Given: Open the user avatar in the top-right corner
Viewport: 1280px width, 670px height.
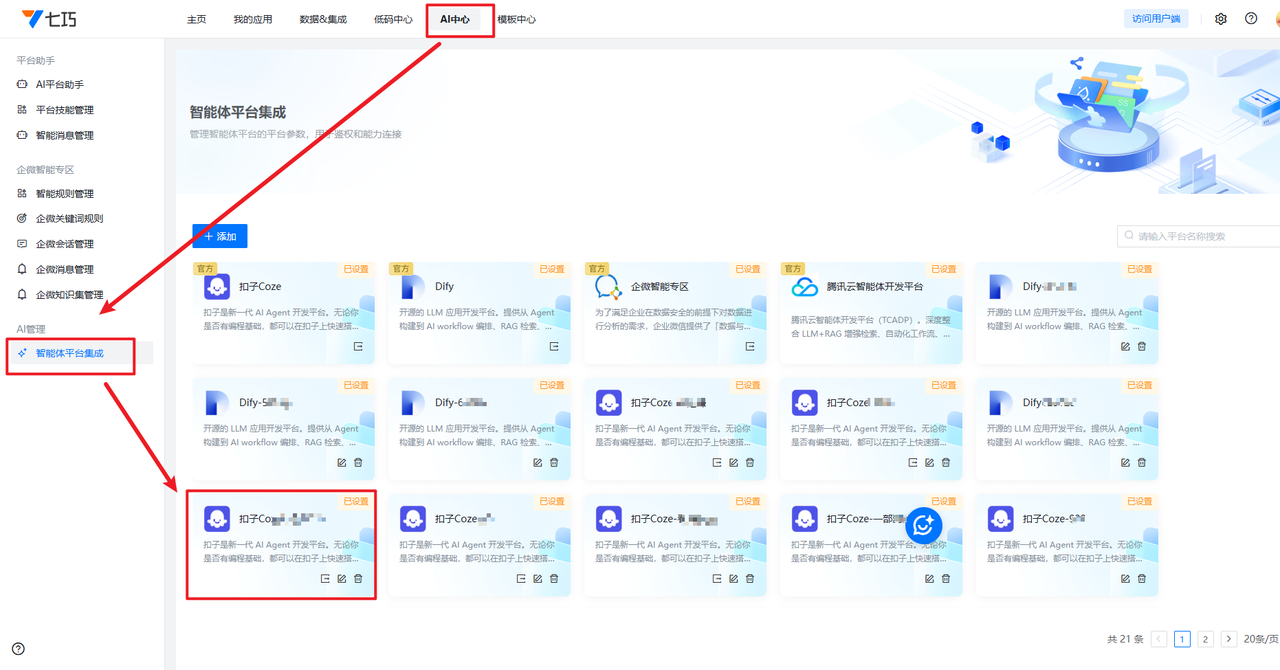Looking at the screenshot, I should [x=1275, y=19].
